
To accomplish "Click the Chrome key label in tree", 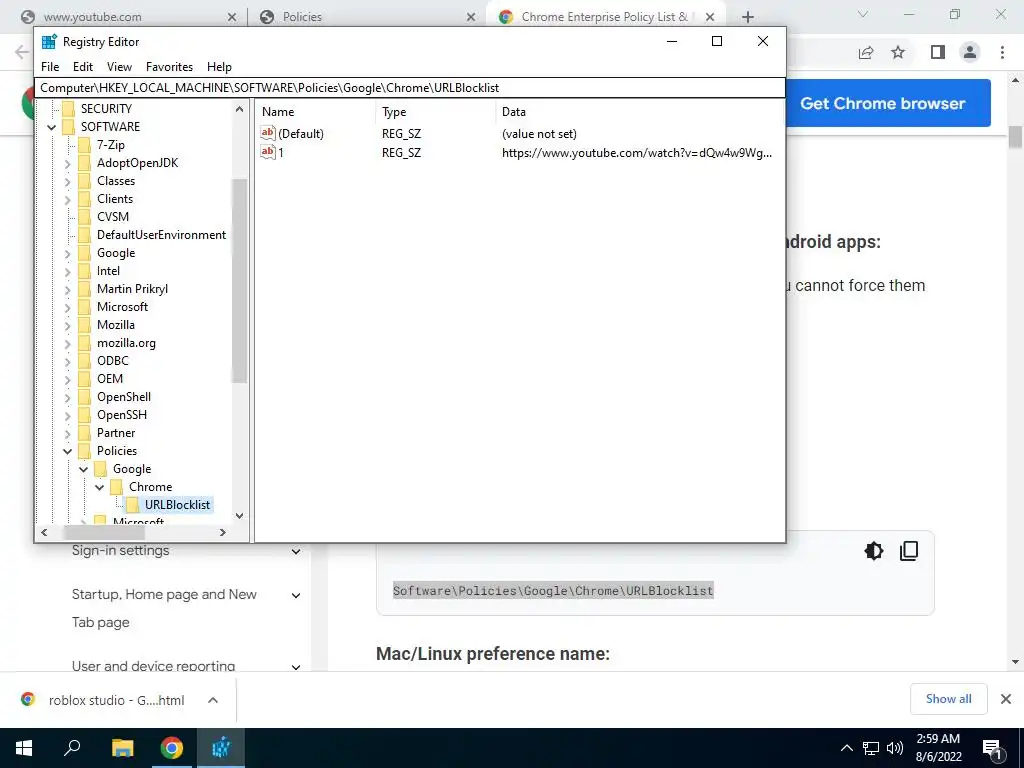I will pyautogui.click(x=150, y=487).
